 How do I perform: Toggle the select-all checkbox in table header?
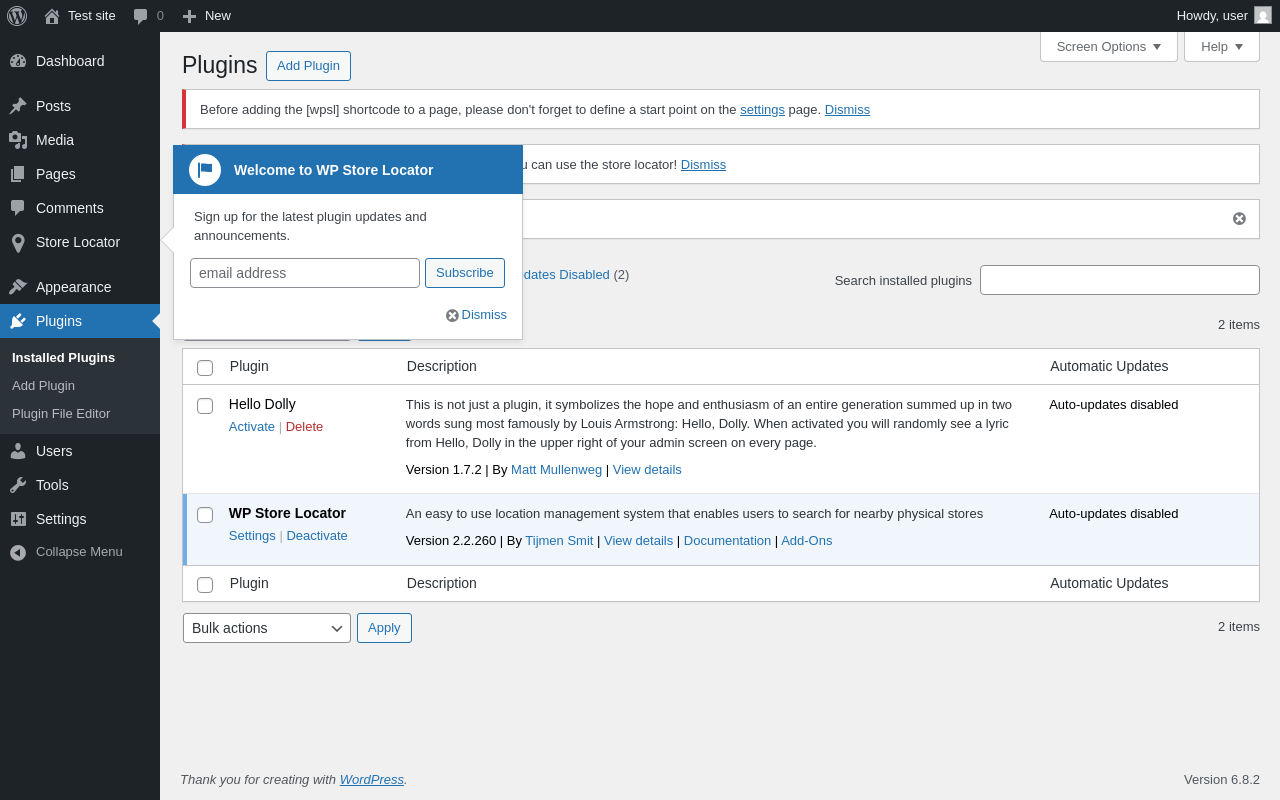[205, 368]
